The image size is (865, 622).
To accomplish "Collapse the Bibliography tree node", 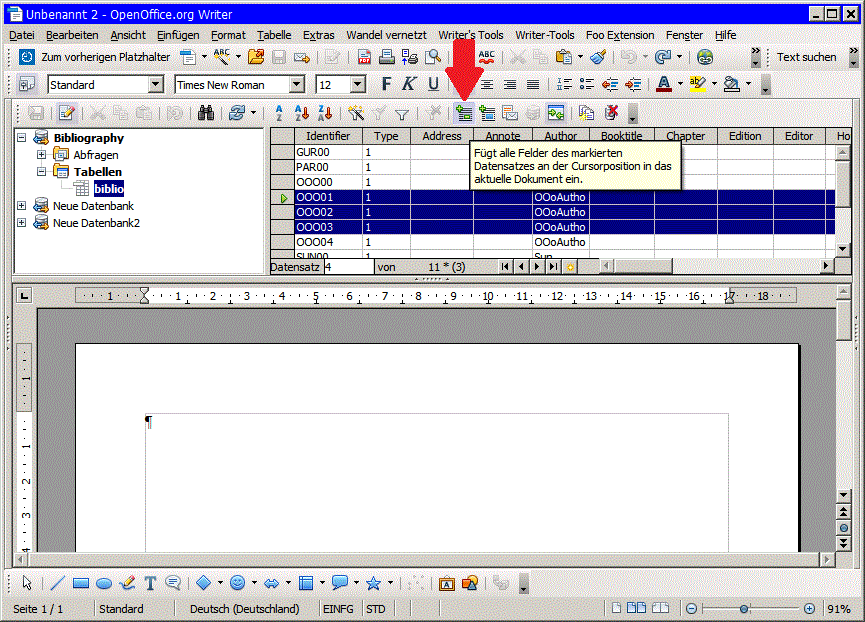I will (x=22, y=137).
